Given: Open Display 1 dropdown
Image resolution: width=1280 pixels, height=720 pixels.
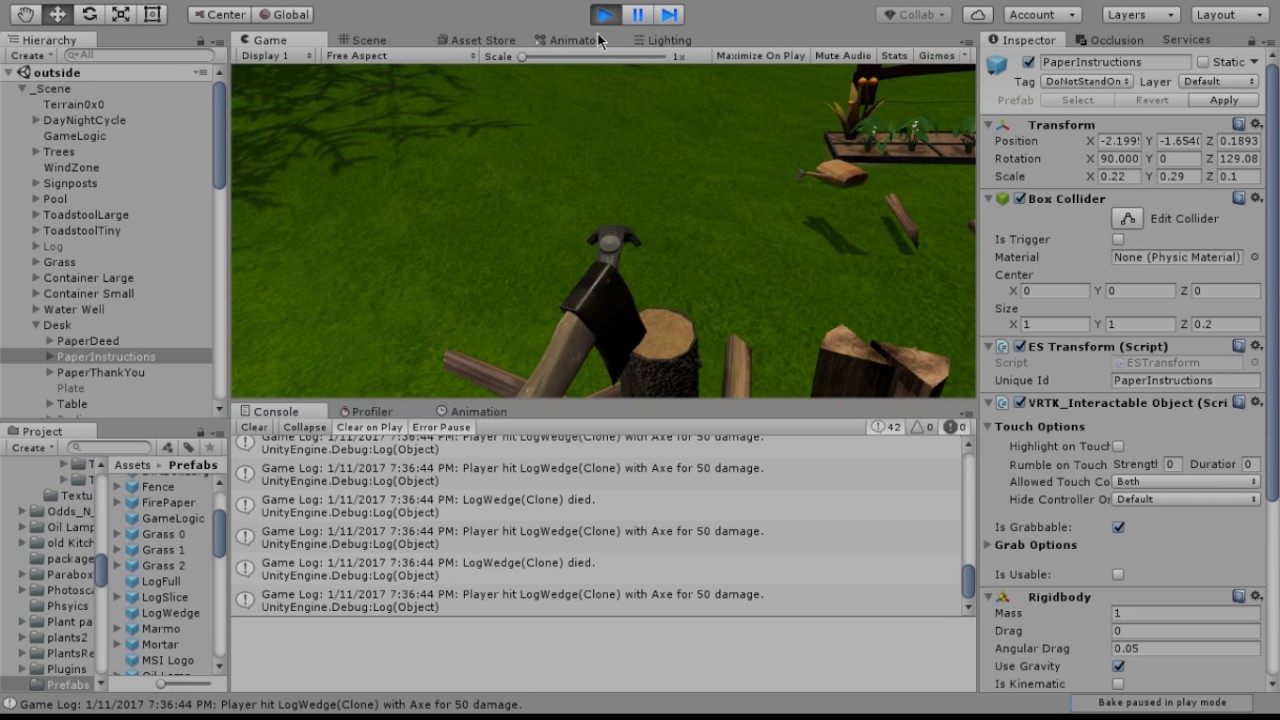Looking at the screenshot, I should point(277,56).
